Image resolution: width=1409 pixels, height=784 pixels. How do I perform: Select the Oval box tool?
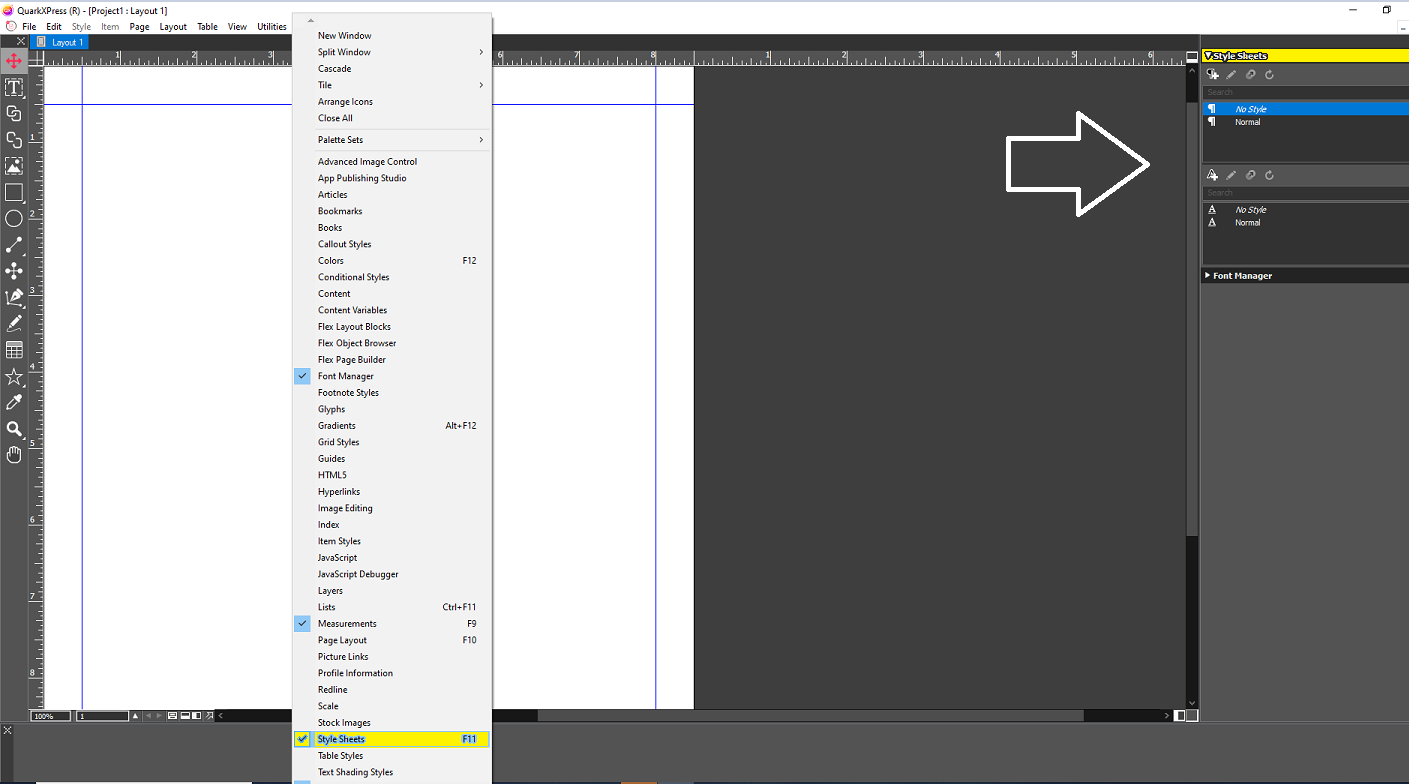[14, 218]
